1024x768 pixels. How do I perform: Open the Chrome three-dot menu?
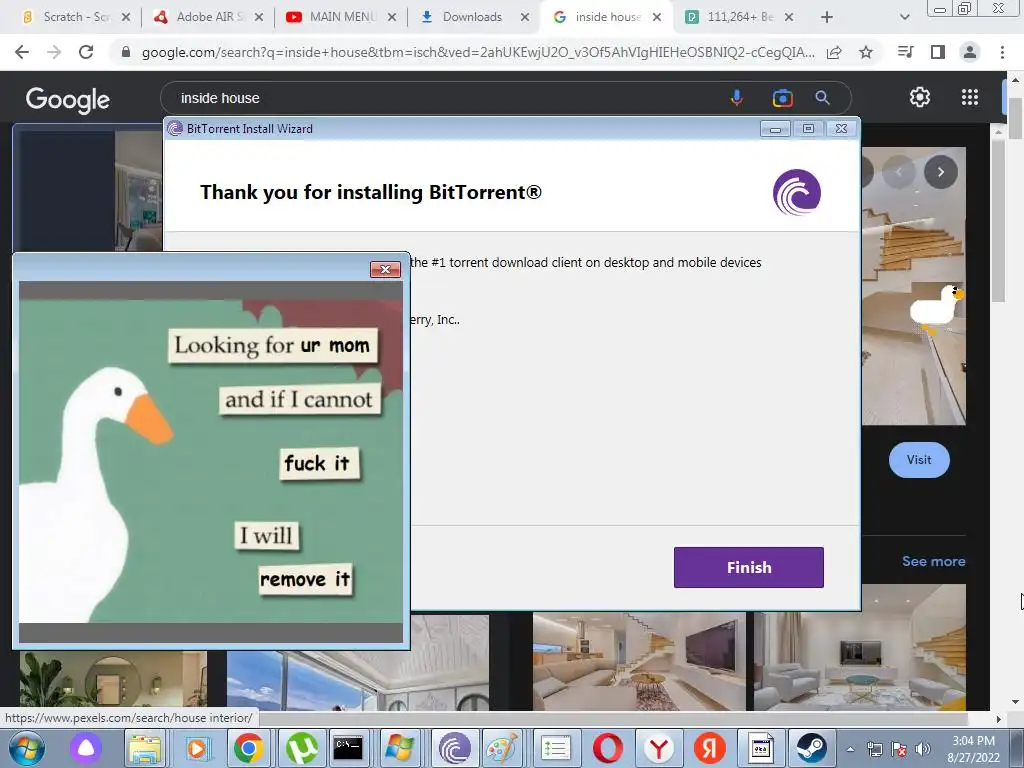click(x=1002, y=52)
